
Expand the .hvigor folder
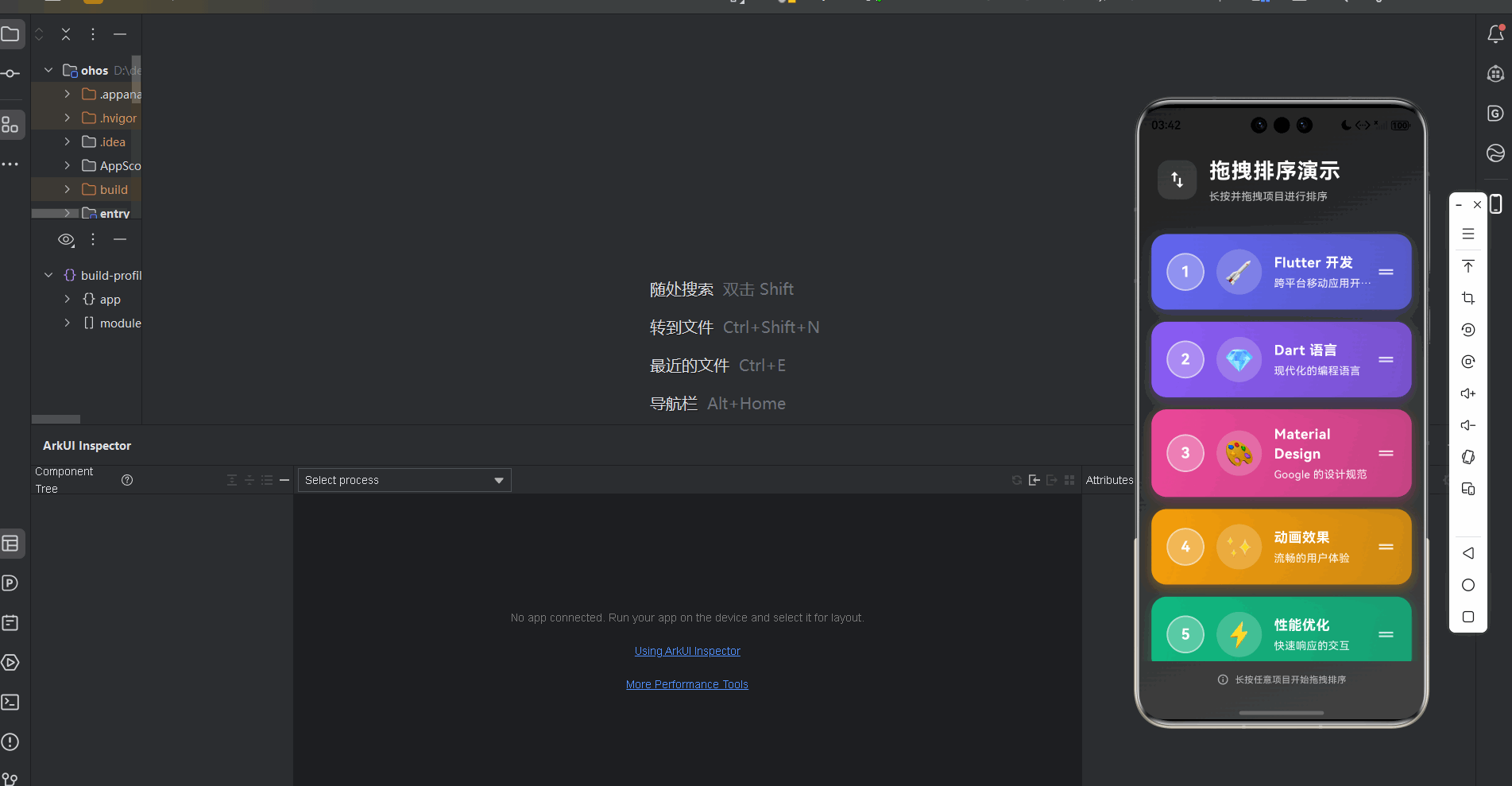(68, 118)
